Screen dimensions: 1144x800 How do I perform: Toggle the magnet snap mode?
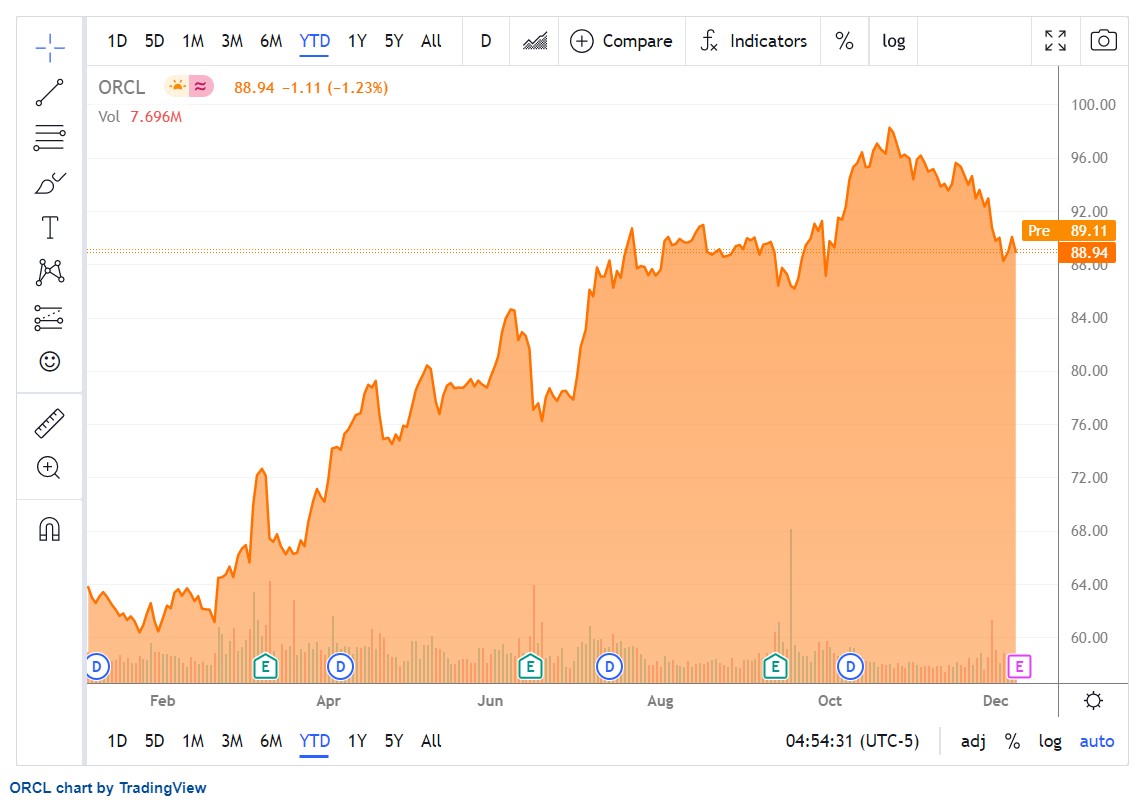[50, 529]
